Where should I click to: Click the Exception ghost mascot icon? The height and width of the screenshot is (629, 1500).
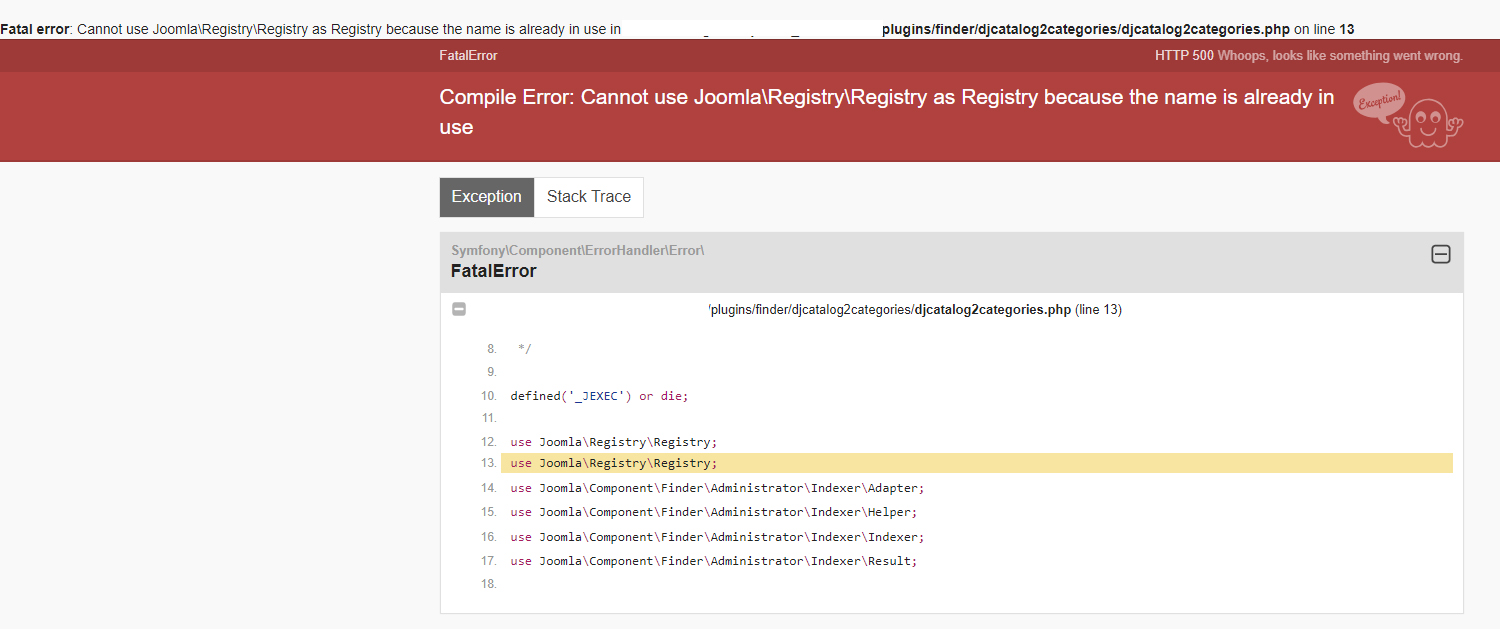tap(1408, 116)
